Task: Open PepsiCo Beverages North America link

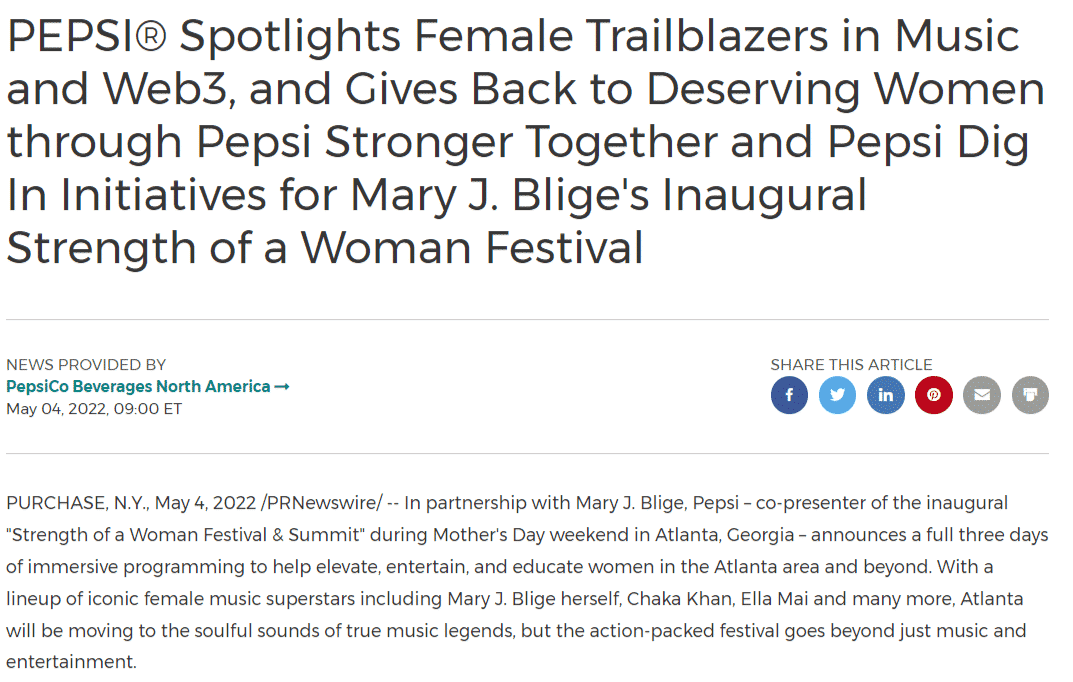Action: 138,386
